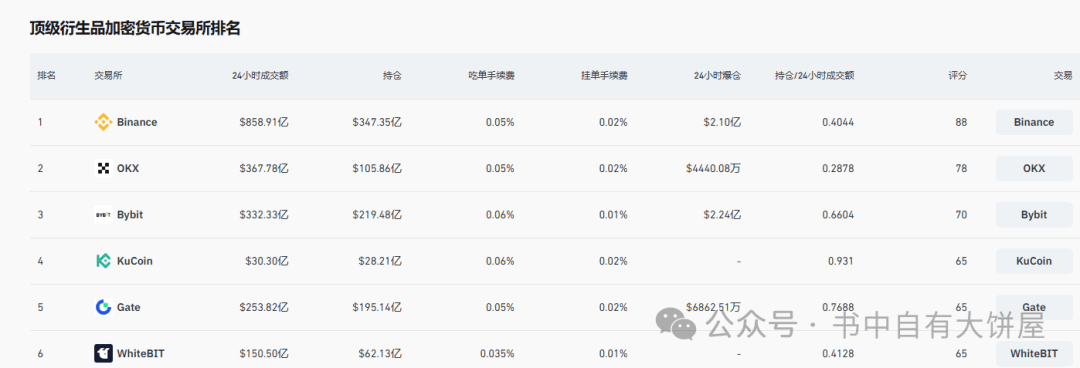Viewport: 1080px width, 368px height.
Task: Open the OKX trade button
Action: [x=1034, y=168]
